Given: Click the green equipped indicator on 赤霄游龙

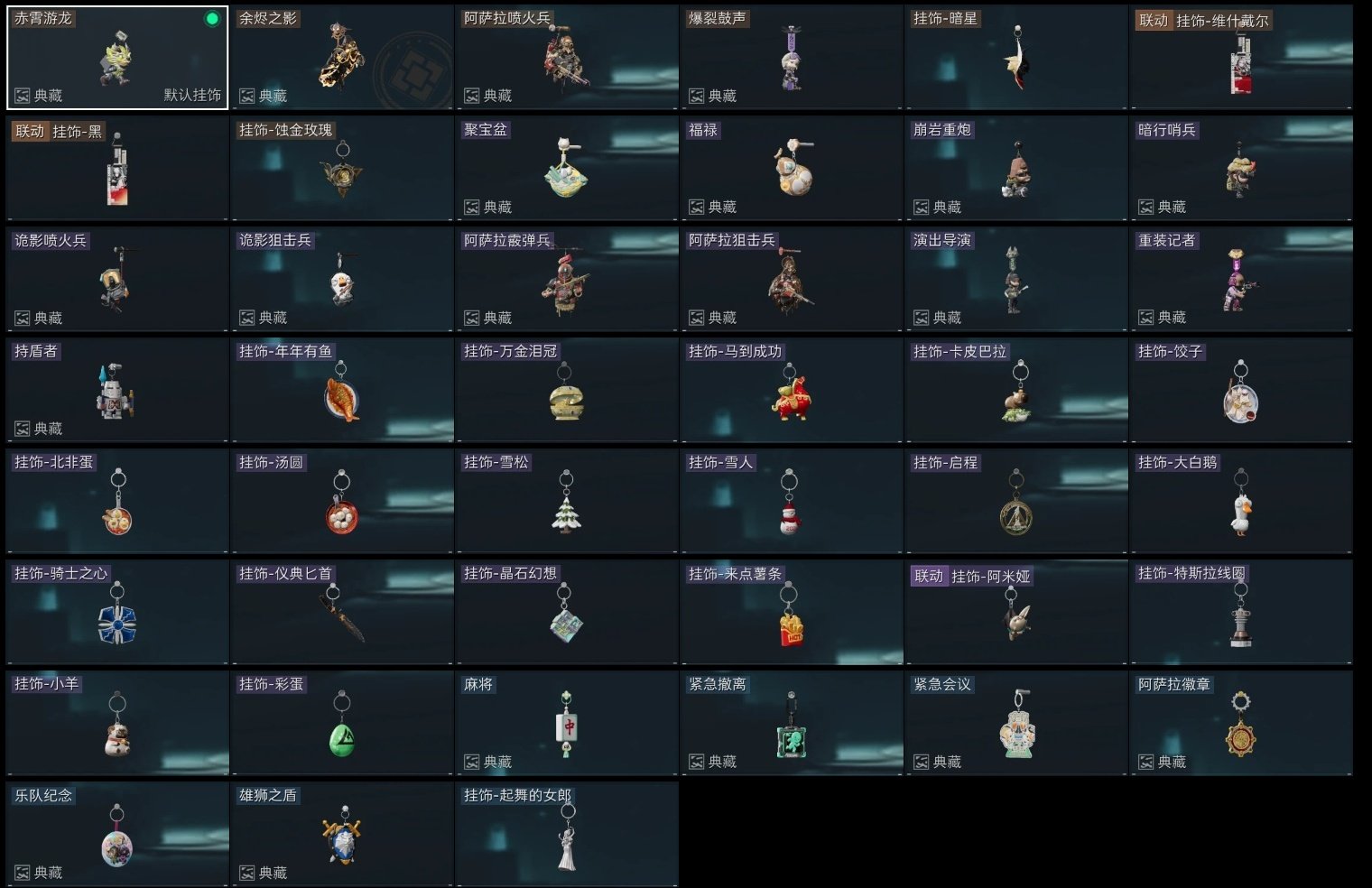Looking at the screenshot, I should pyautogui.click(x=212, y=19).
